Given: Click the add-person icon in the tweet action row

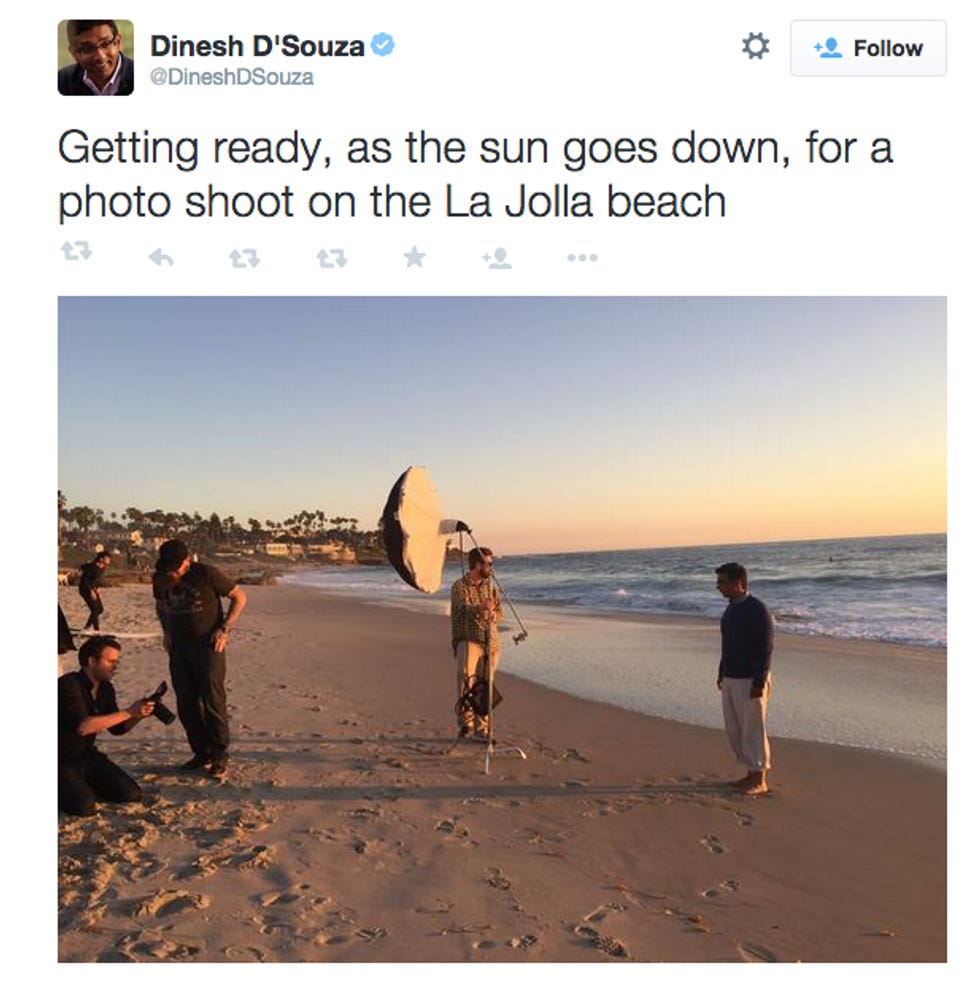Looking at the screenshot, I should [497, 258].
